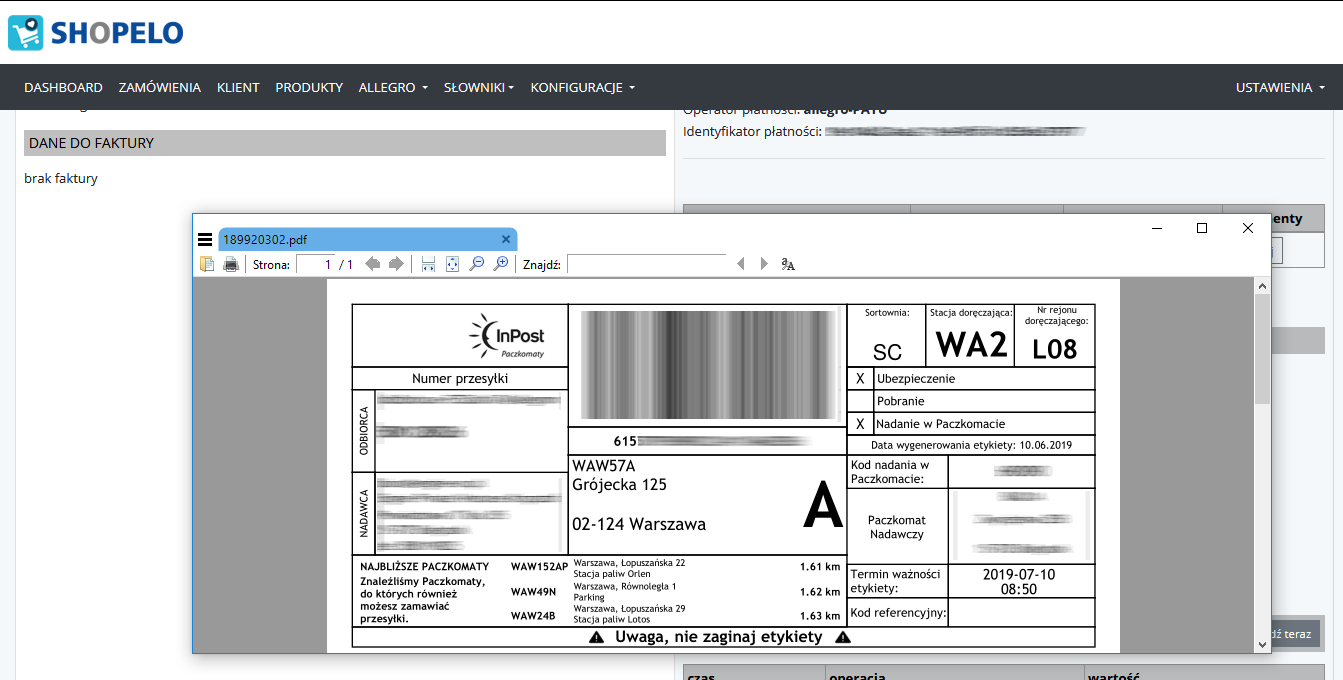Screen dimensions: 1343x680
Task: Expand the SŁOWNIKI dropdown menu
Action: [x=479, y=87]
